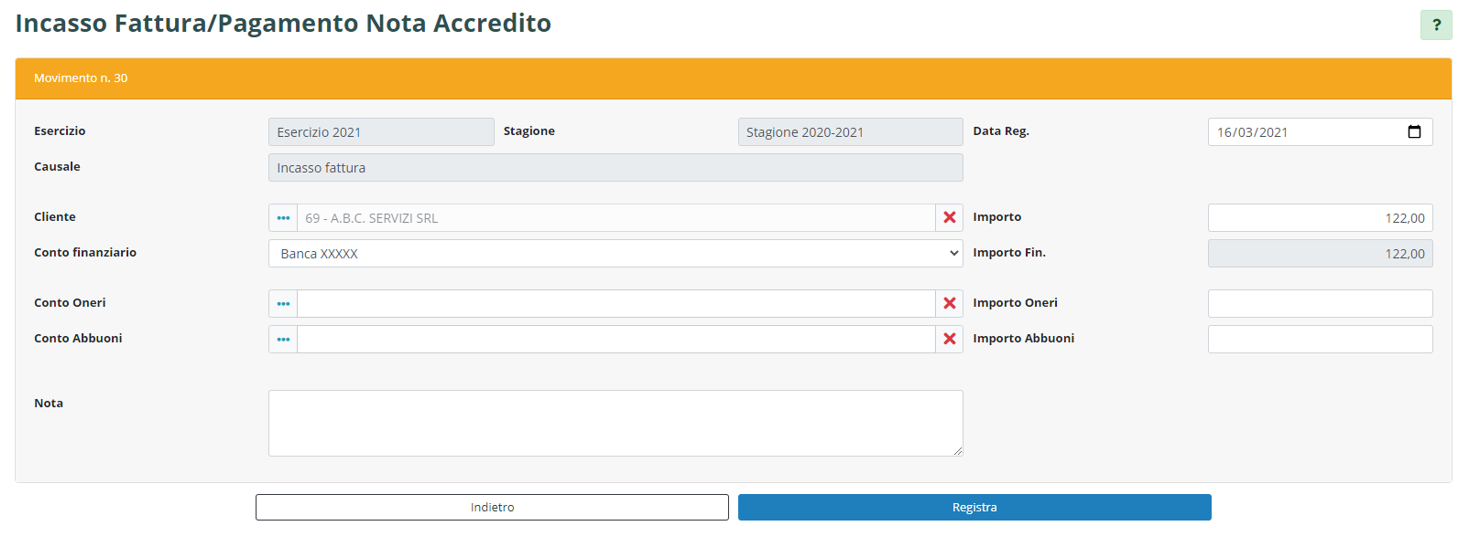Open Conto Abbuoni lookup ellipsis icon
The width and height of the screenshot is (1464, 543).
(x=283, y=340)
